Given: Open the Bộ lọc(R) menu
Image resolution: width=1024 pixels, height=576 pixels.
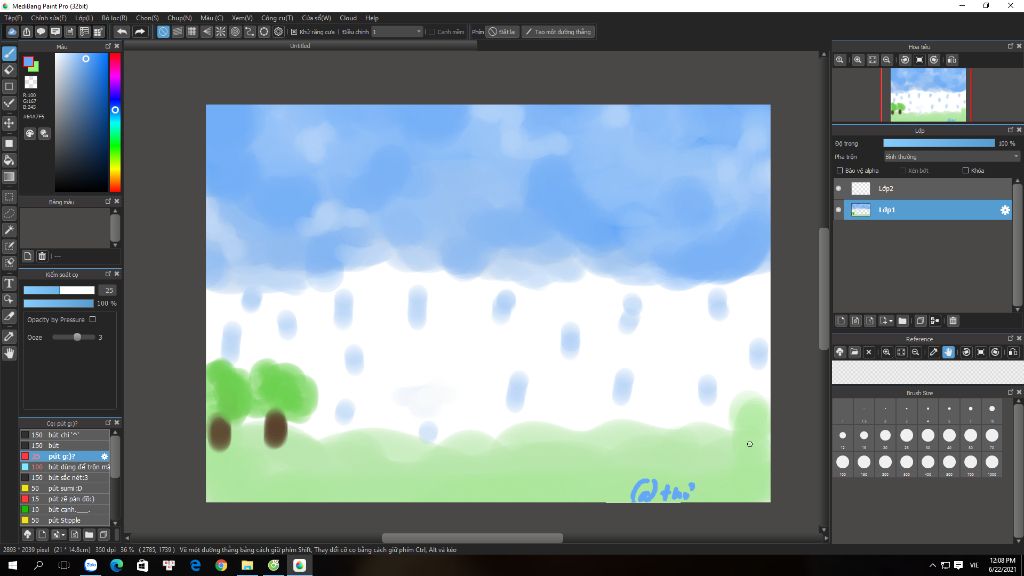Looking at the screenshot, I should pos(114,18).
